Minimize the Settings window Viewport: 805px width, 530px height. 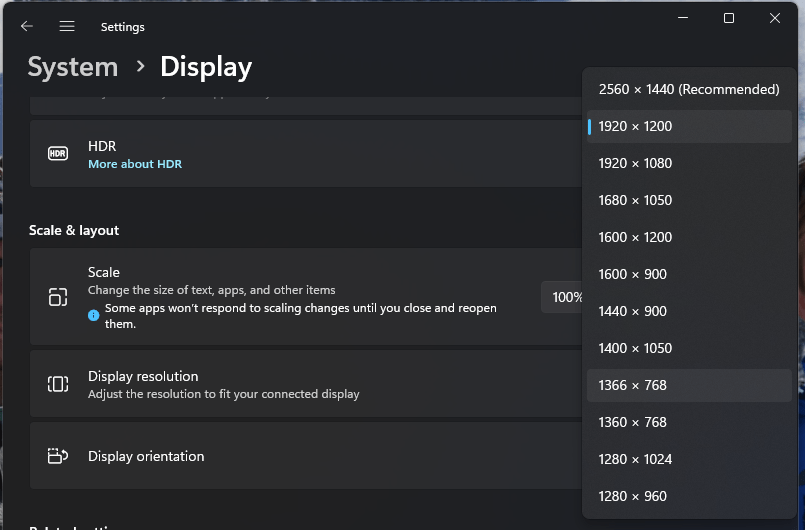click(683, 18)
